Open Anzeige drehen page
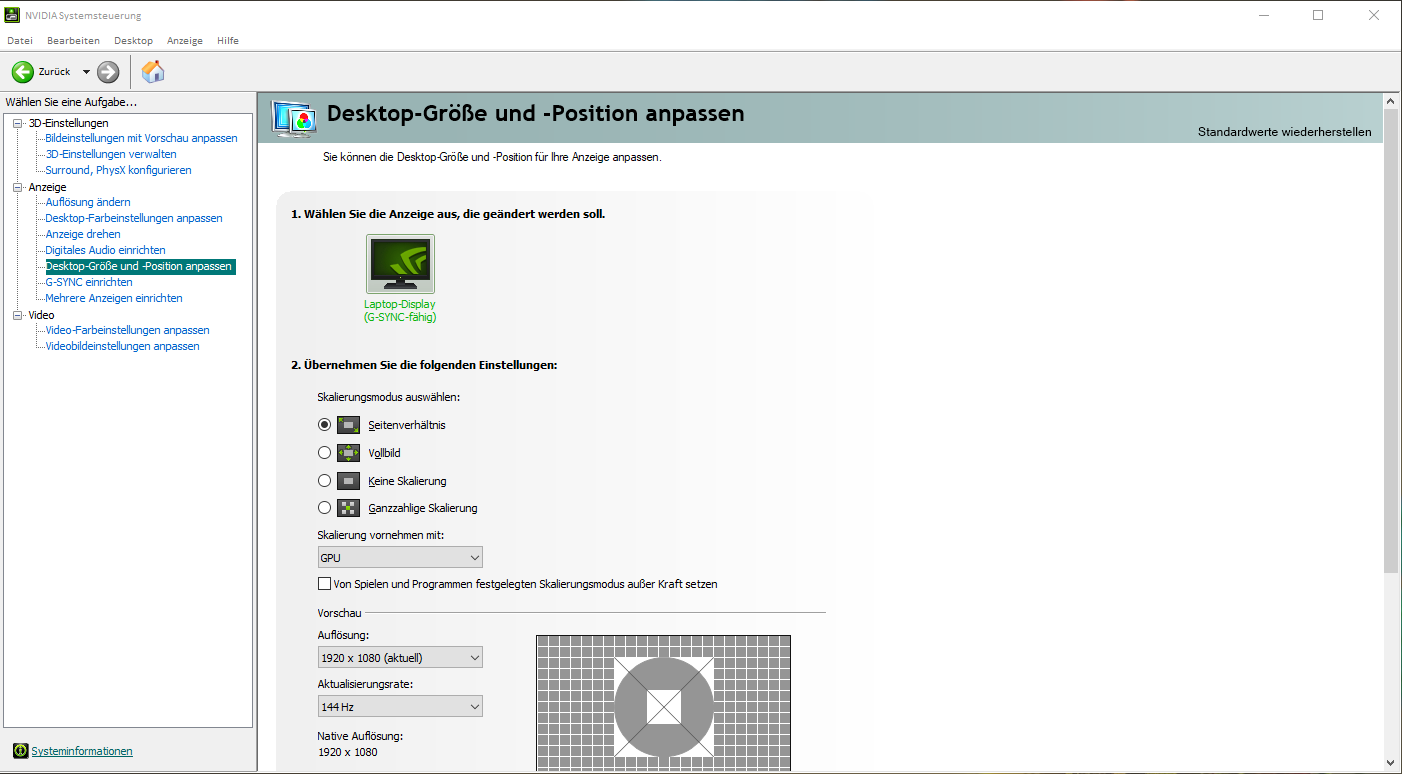The height and width of the screenshot is (774, 1402). [83, 234]
